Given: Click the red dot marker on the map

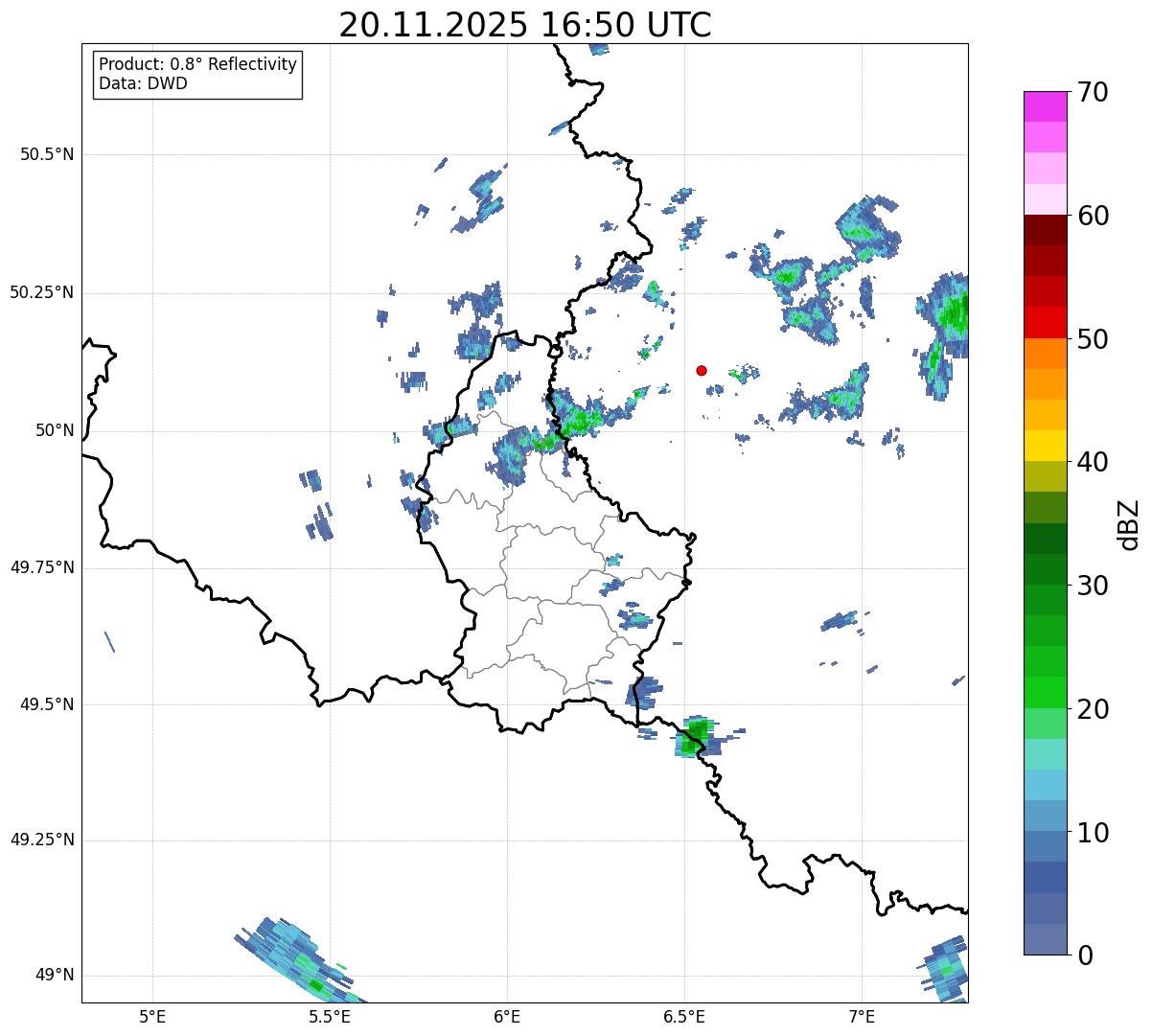Looking at the screenshot, I should click(702, 370).
